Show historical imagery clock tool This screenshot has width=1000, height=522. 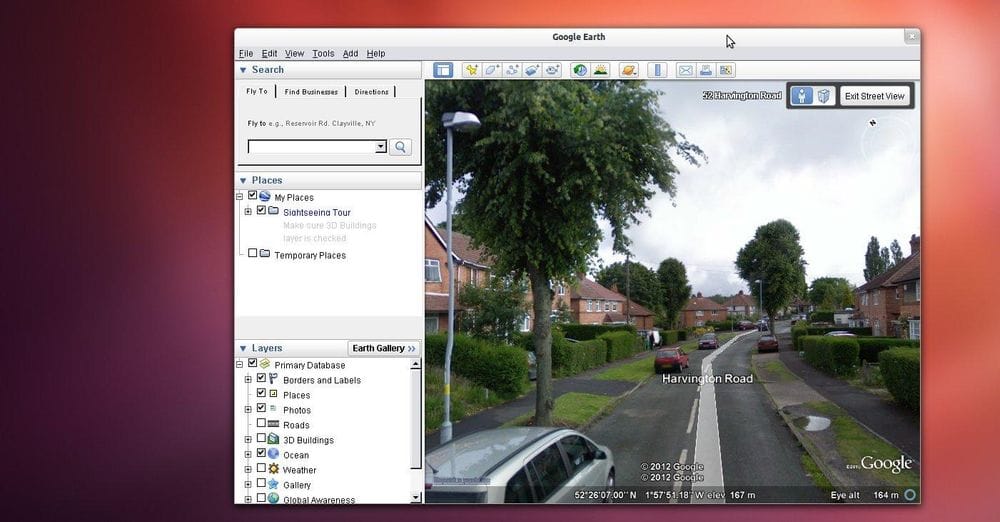[580, 70]
